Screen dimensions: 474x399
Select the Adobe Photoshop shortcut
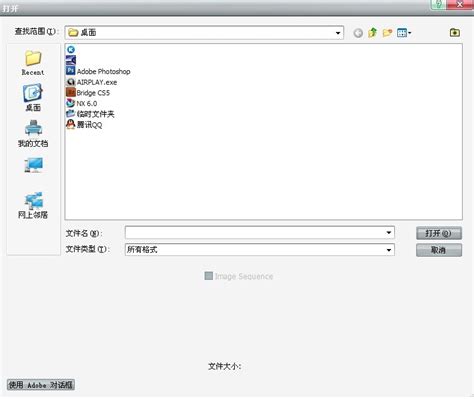click(98, 71)
